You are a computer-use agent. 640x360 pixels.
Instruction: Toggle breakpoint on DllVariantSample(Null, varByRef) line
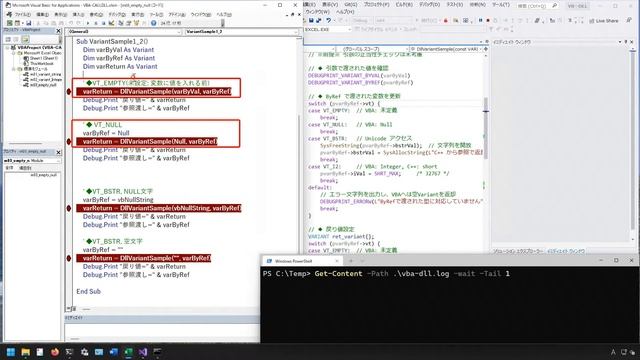tap(69, 142)
